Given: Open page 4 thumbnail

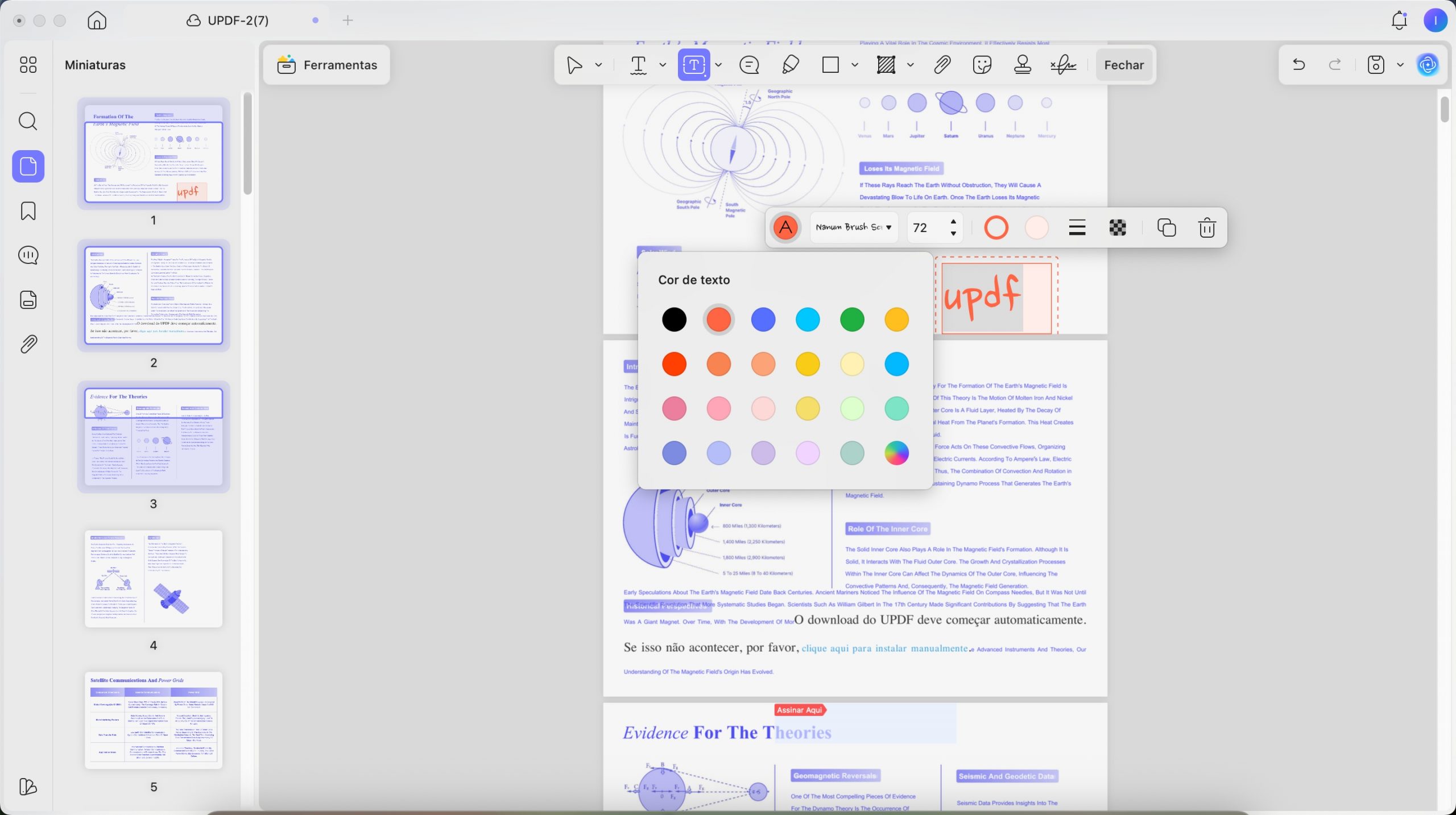Looking at the screenshot, I should click(154, 578).
